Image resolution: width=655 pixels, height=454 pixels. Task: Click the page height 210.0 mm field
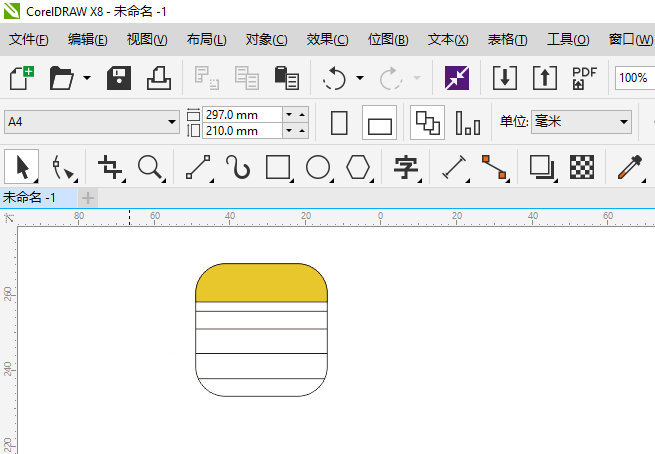242,131
